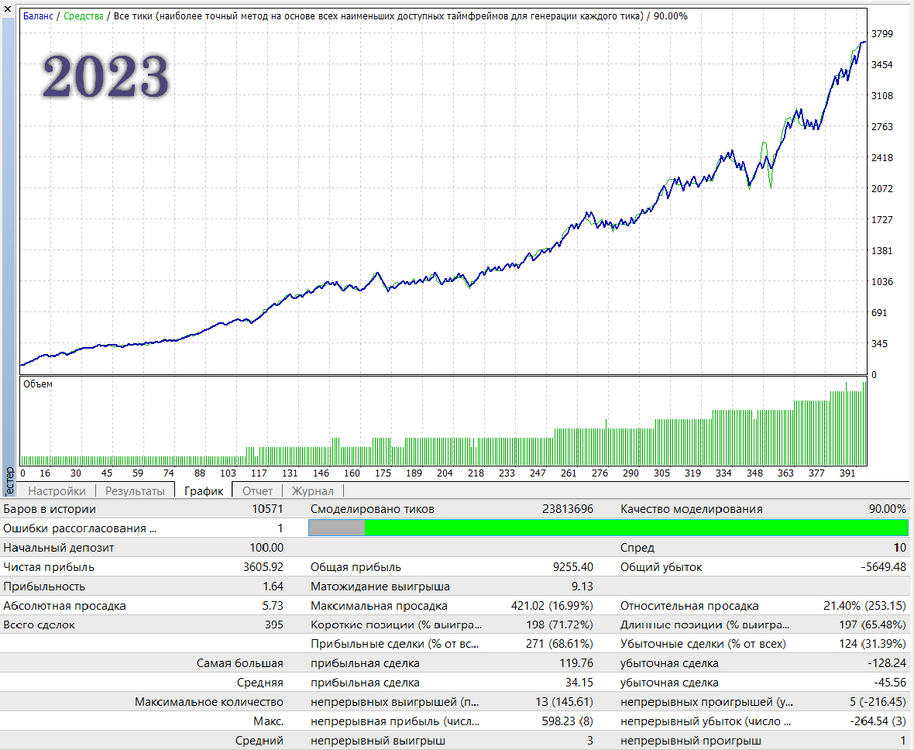Click the Средства legend label

83,16
